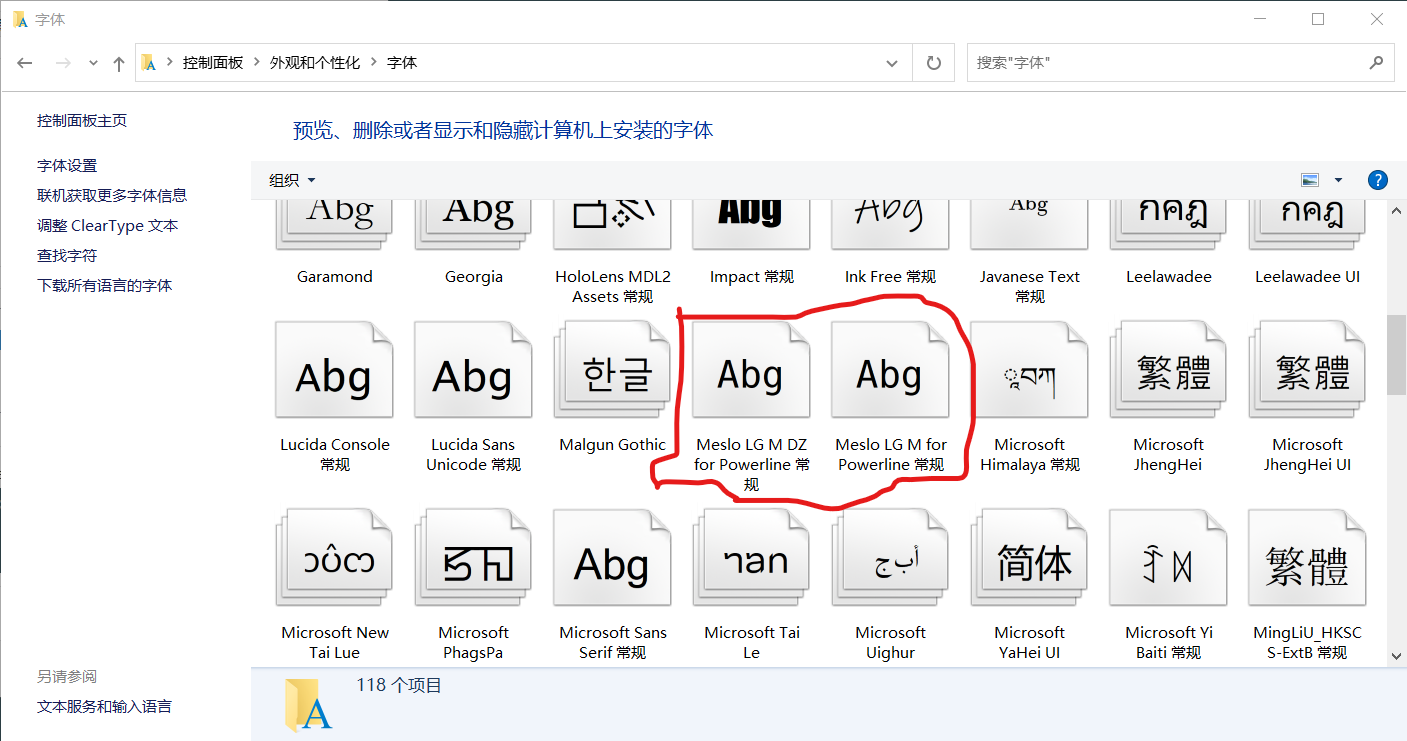Click the vertical scrollbar thumb

coord(1396,355)
